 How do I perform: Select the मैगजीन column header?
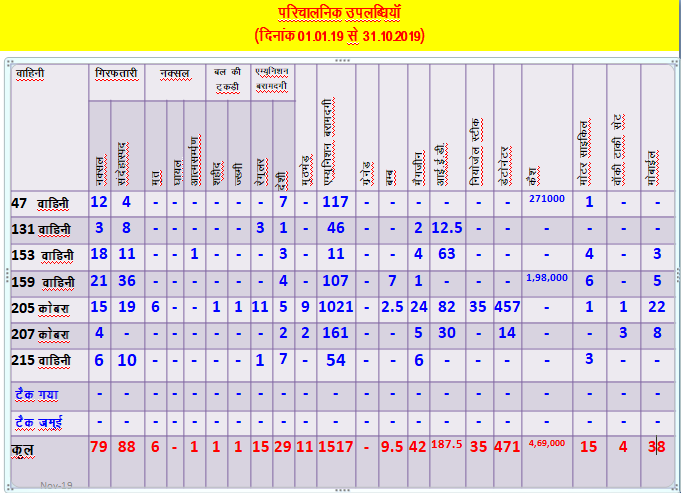tap(419, 169)
